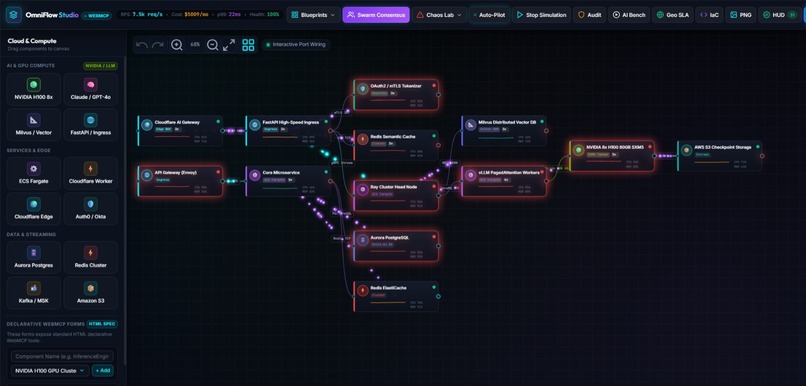Click the Redis ElastiCache node icon
Screen dimensions: 806x386
click(363, 290)
